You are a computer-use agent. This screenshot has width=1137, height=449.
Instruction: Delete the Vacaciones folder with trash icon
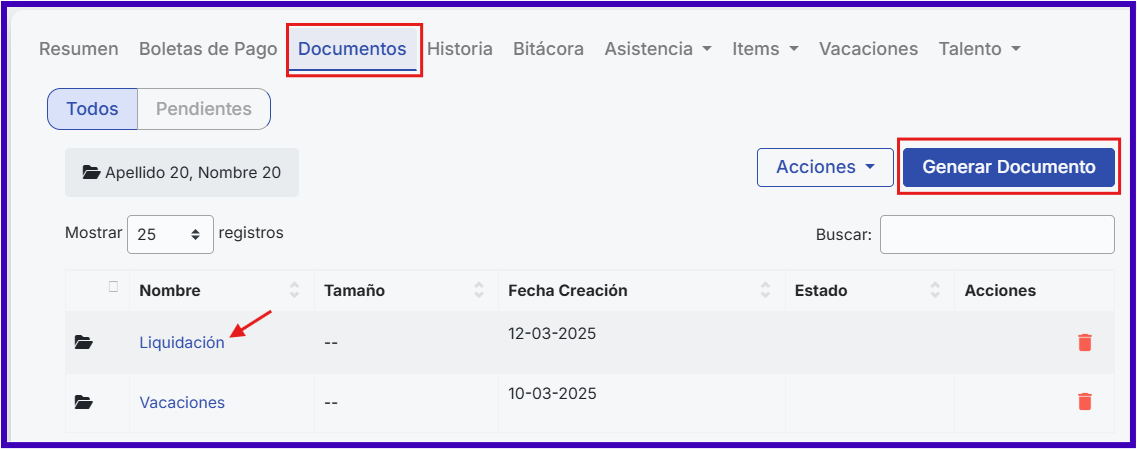(1084, 402)
